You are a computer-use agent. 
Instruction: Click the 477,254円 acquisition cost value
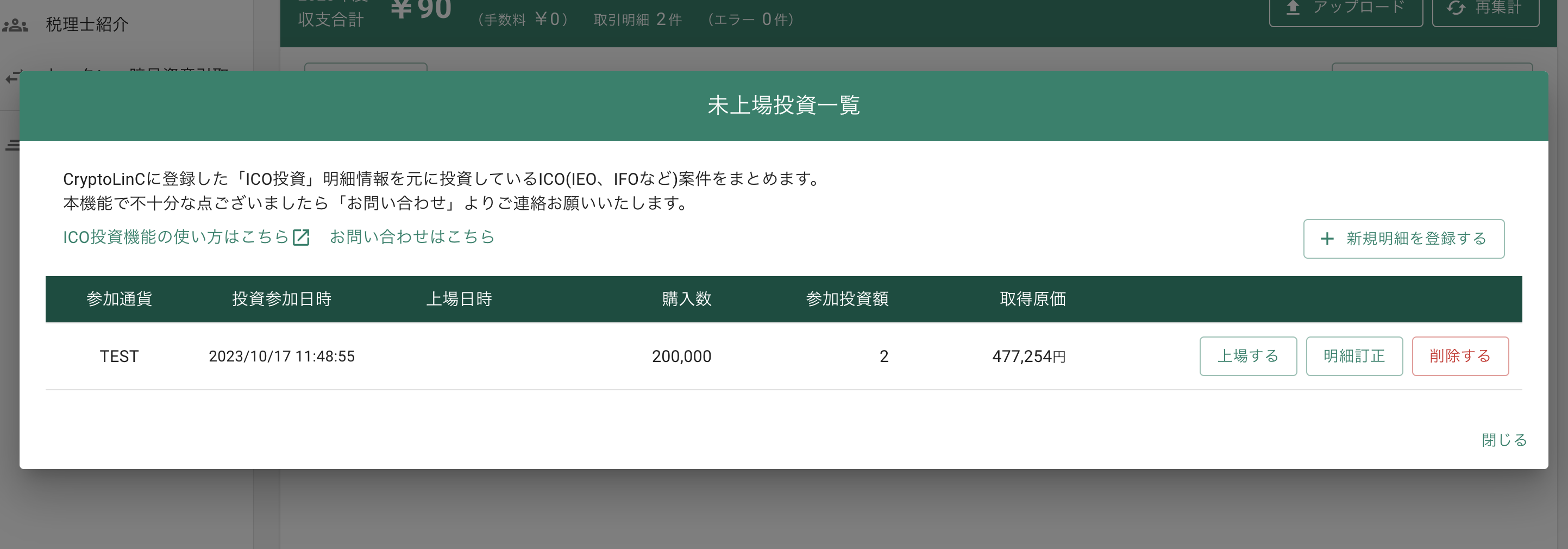1029,356
